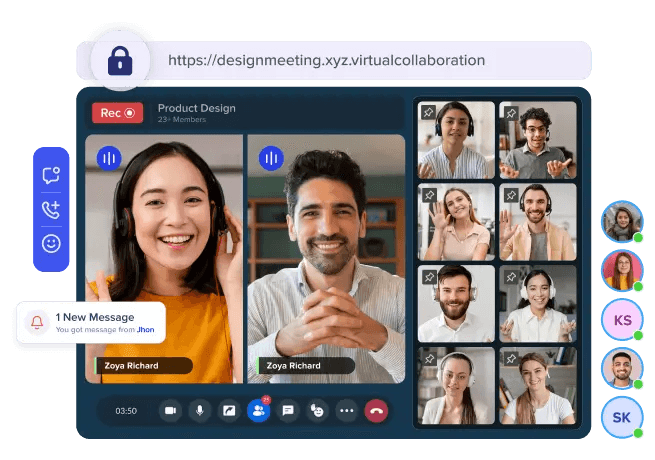The image size is (655, 460).
Task: Mute the microphone in the call bar
Action: coord(200,411)
